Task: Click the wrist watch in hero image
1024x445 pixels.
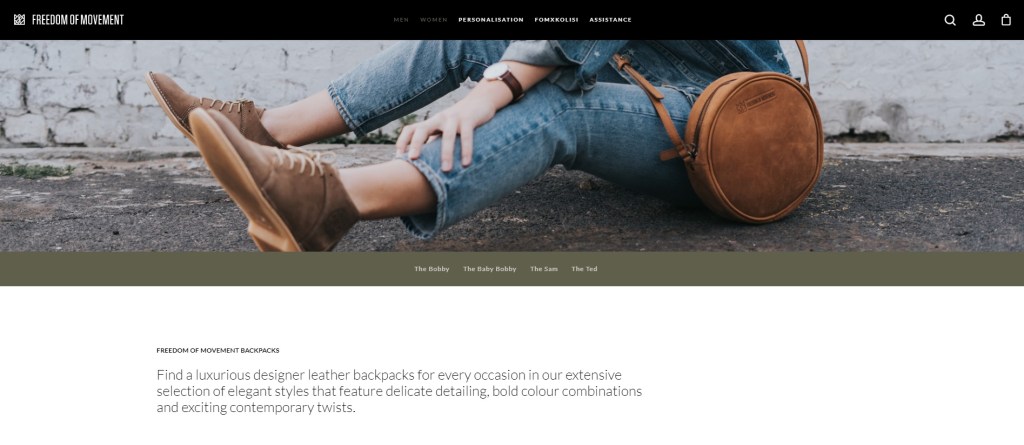Action: point(504,80)
